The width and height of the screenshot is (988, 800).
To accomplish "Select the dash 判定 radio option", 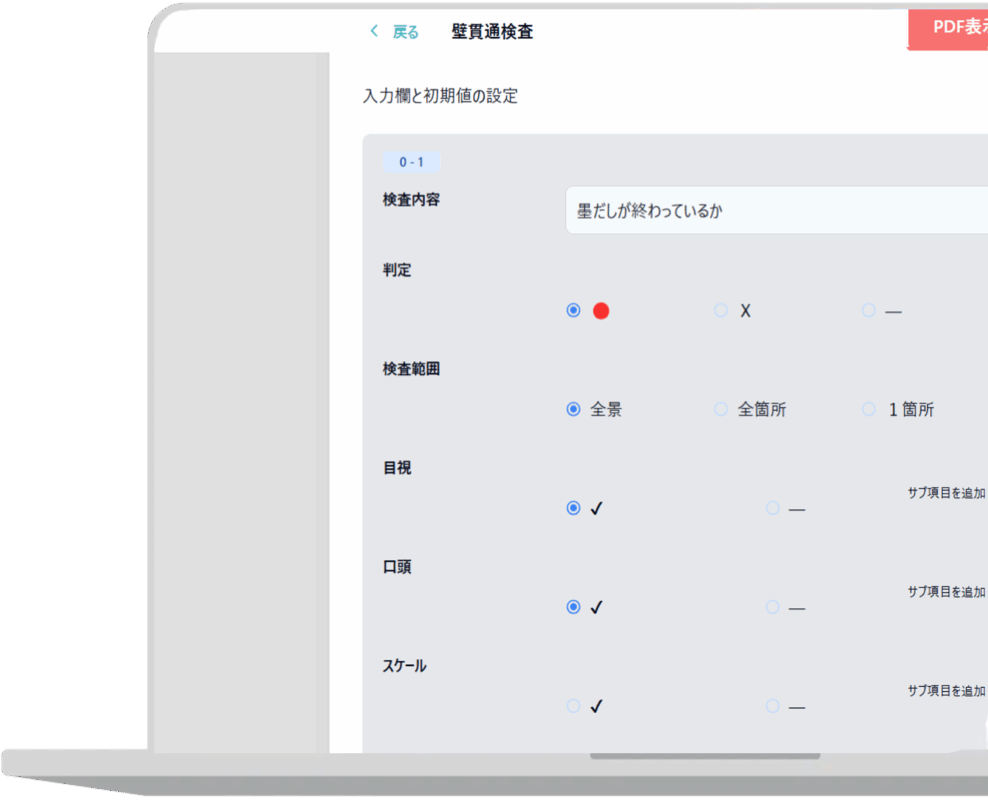I will [869, 311].
